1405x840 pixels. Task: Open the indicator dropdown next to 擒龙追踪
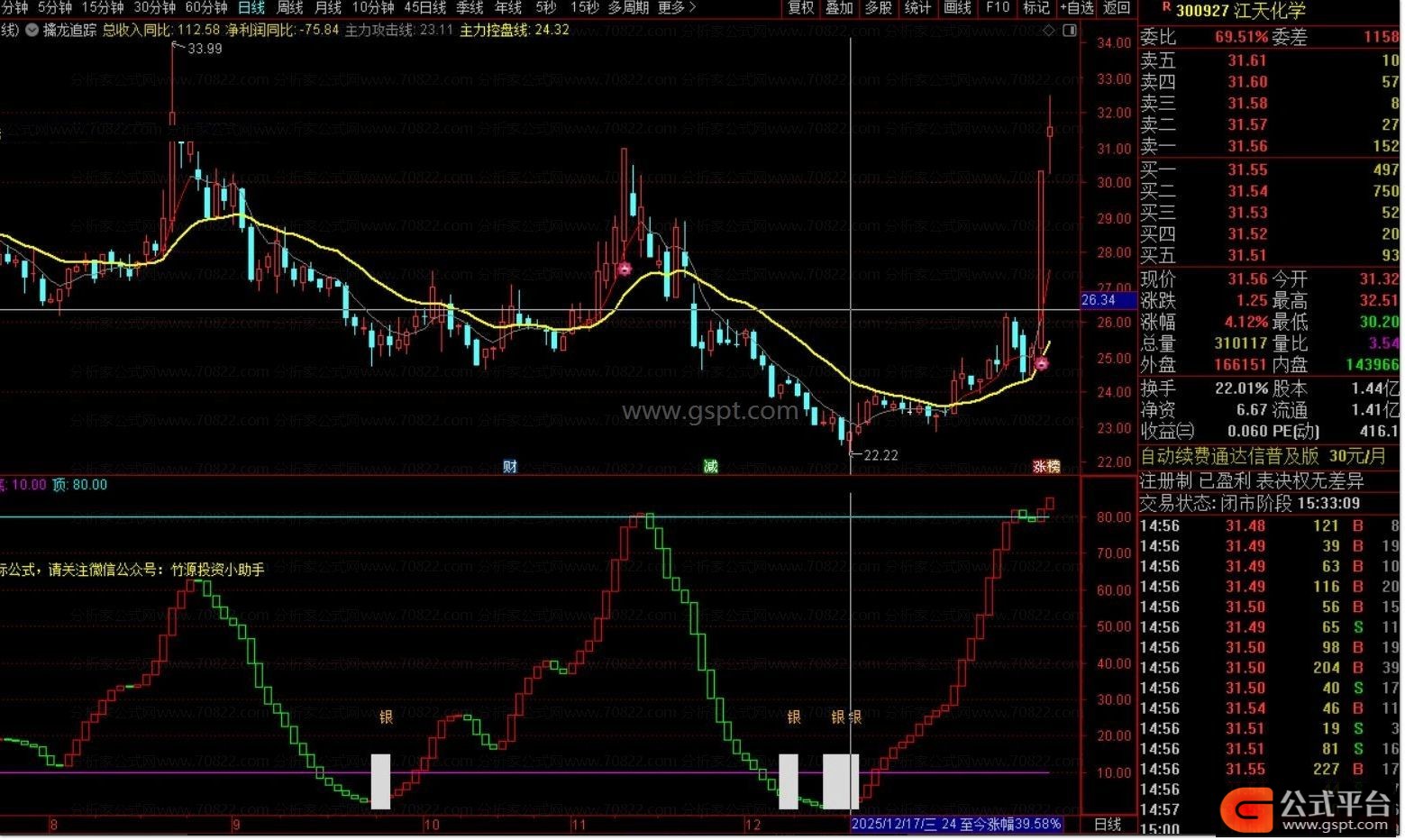pos(32,30)
